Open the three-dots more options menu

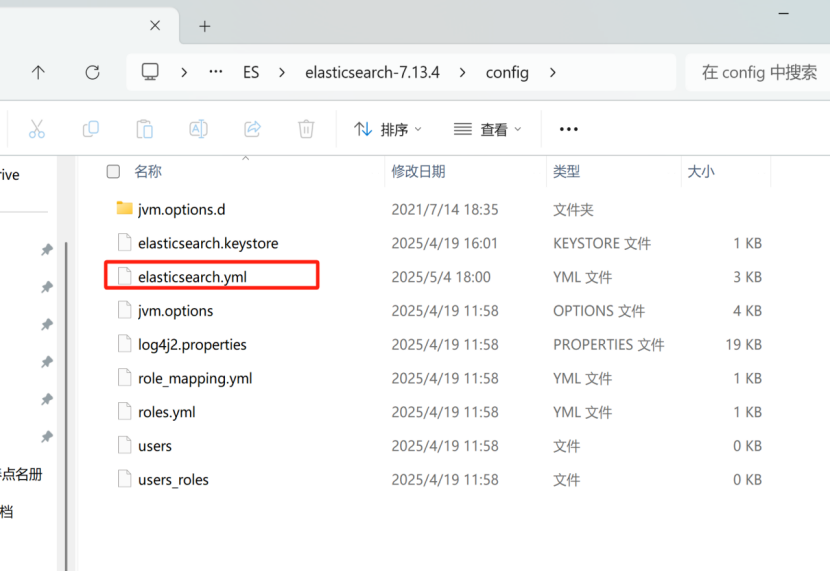569,129
